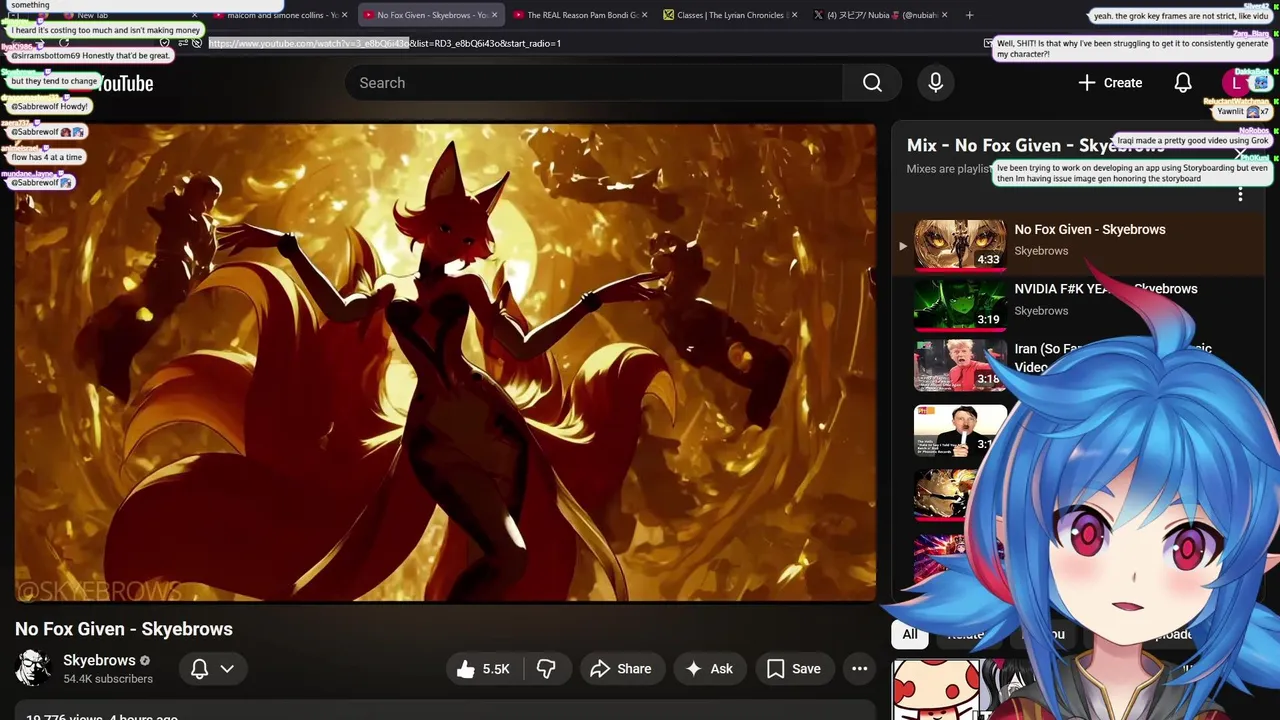Click the No Fox Given video title
This screenshot has width=1280, height=720.
click(x=124, y=629)
